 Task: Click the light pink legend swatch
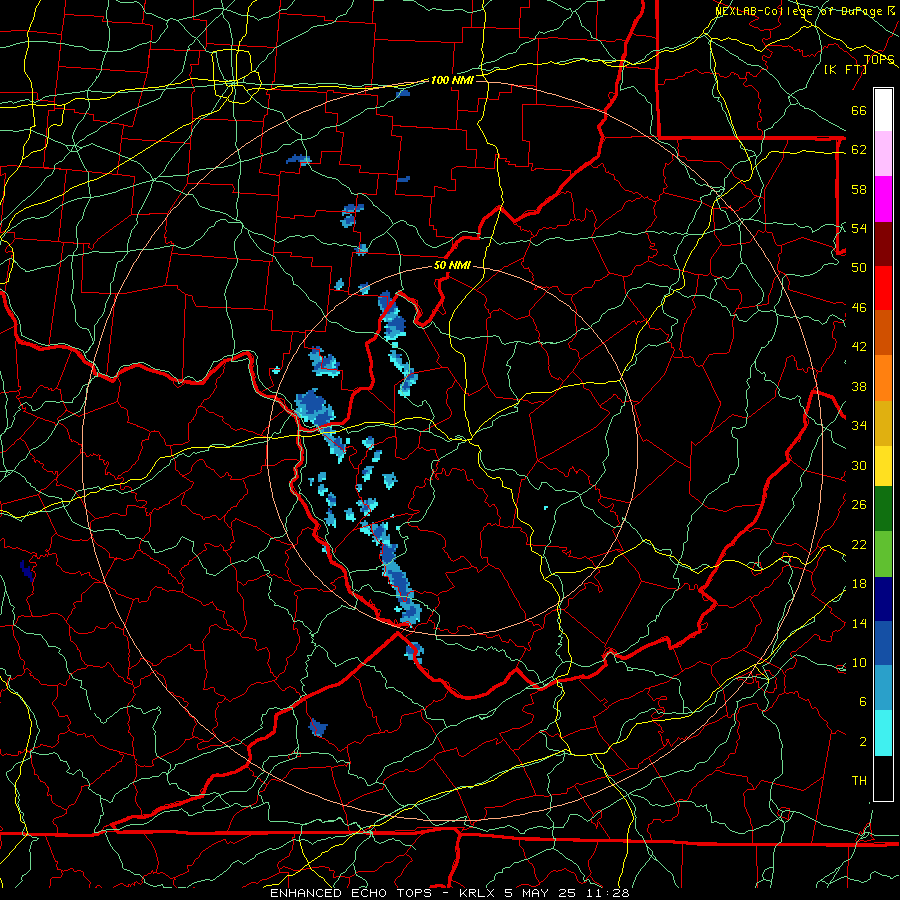click(x=883, y=153)
